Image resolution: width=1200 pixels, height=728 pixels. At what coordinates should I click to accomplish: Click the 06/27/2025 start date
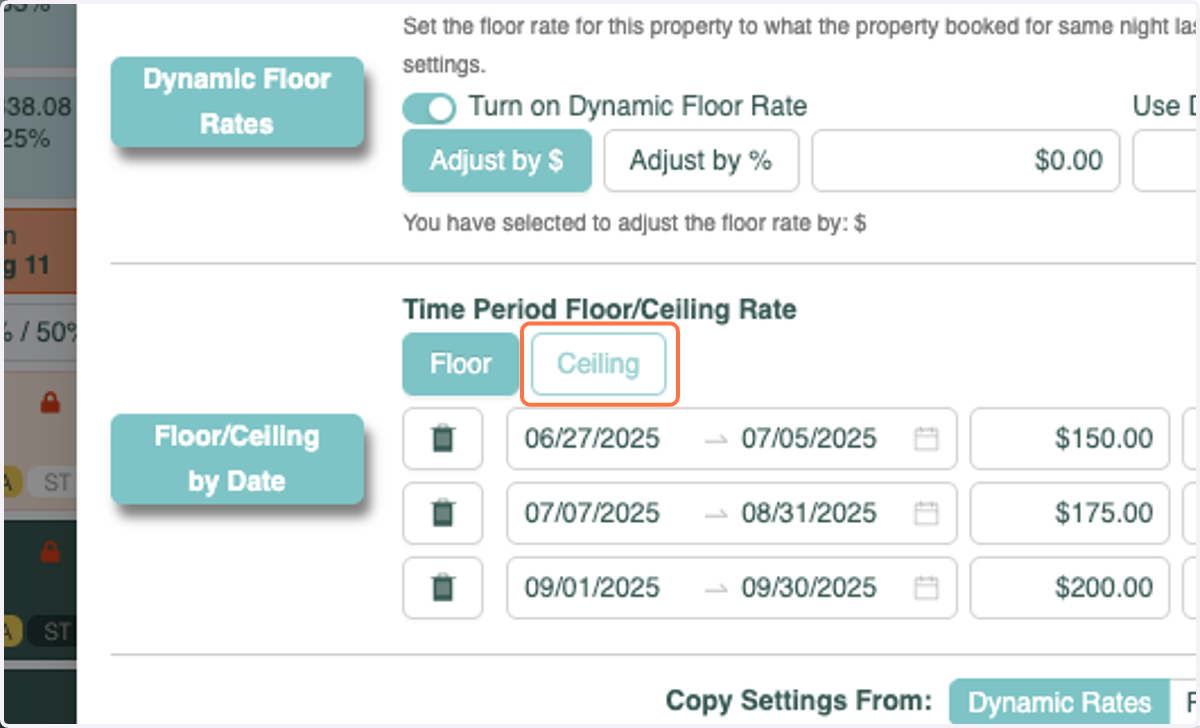(x=592, y=438)
